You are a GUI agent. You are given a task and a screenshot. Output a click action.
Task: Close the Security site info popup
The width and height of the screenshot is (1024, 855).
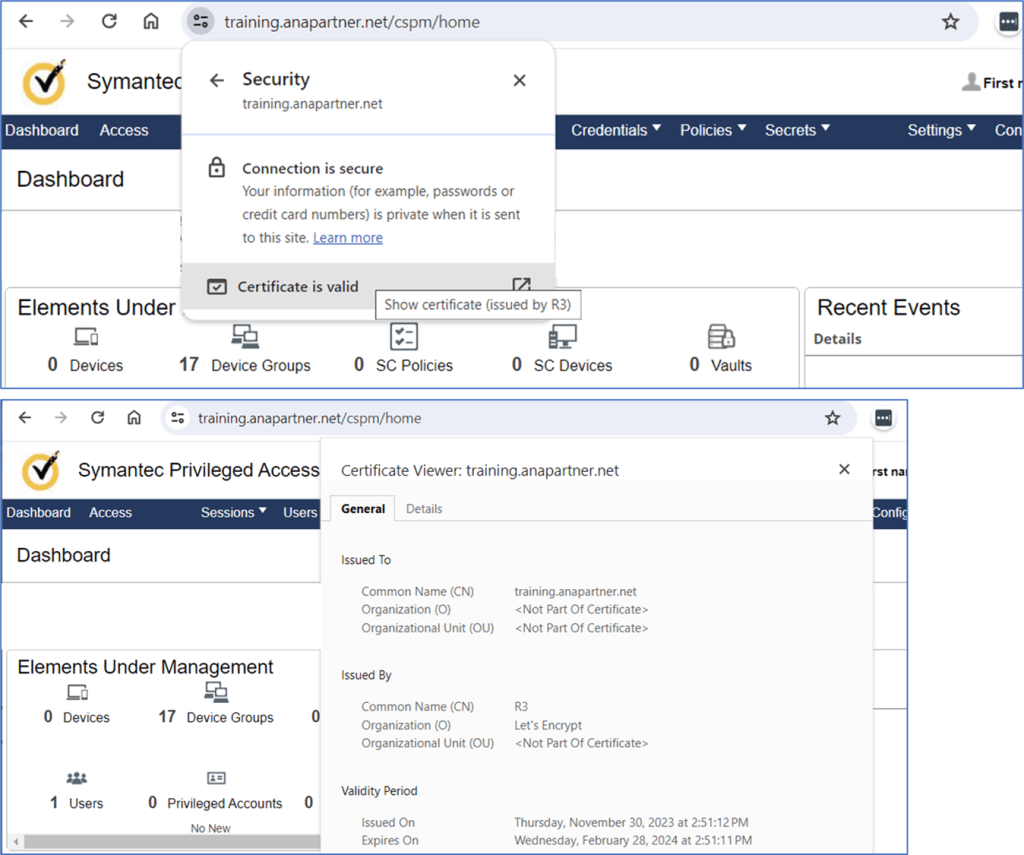pyautogui.click(x=519, y=81)
